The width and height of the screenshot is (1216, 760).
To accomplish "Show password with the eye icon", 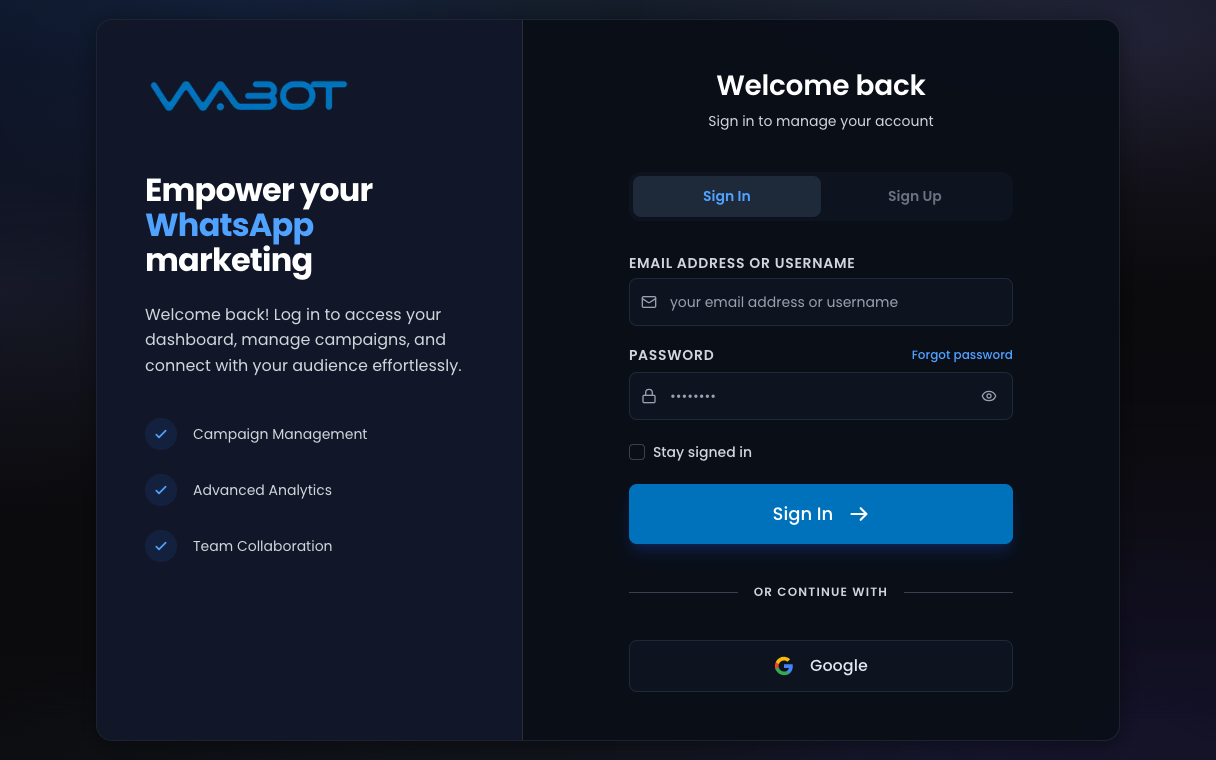I will tap(989, 396).
